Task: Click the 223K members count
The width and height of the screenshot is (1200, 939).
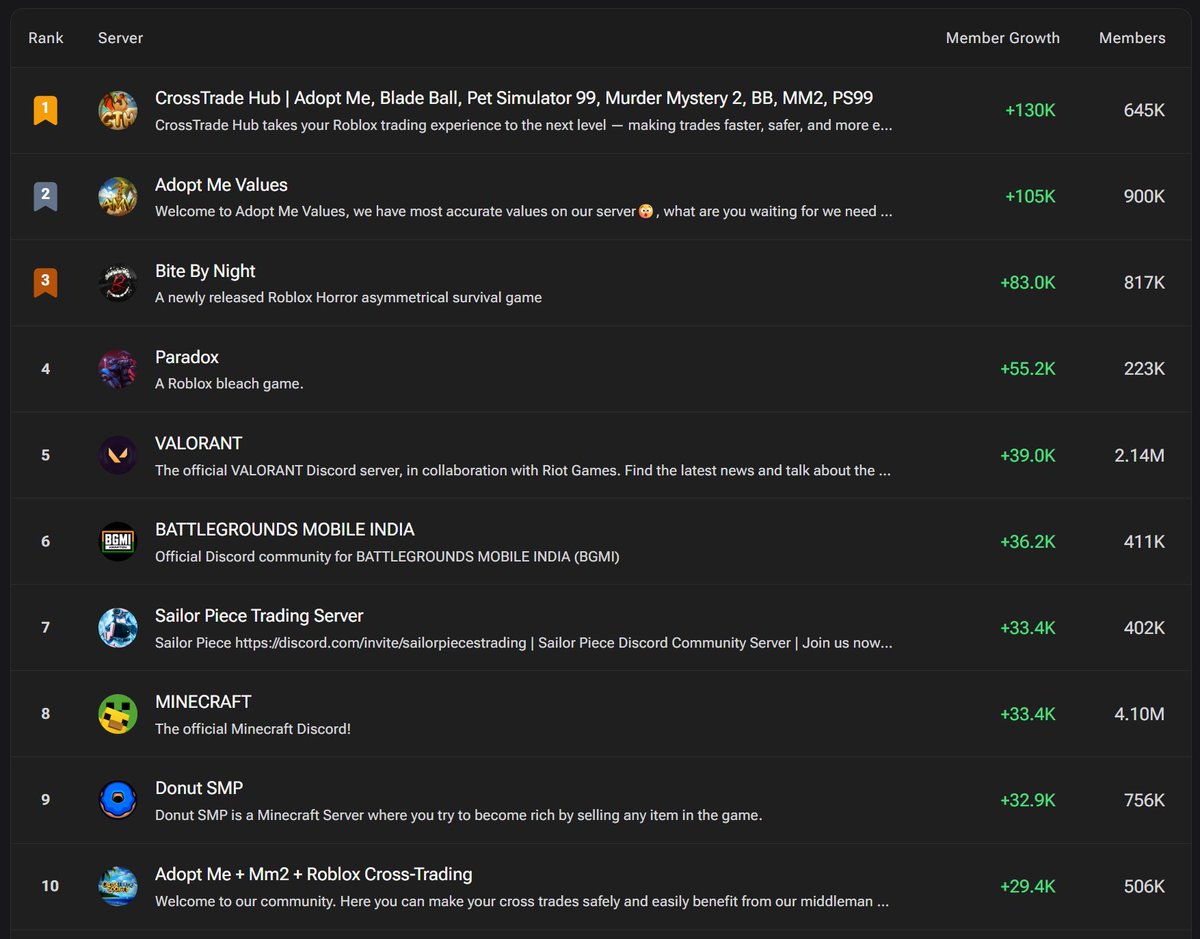Action: 1144,369
